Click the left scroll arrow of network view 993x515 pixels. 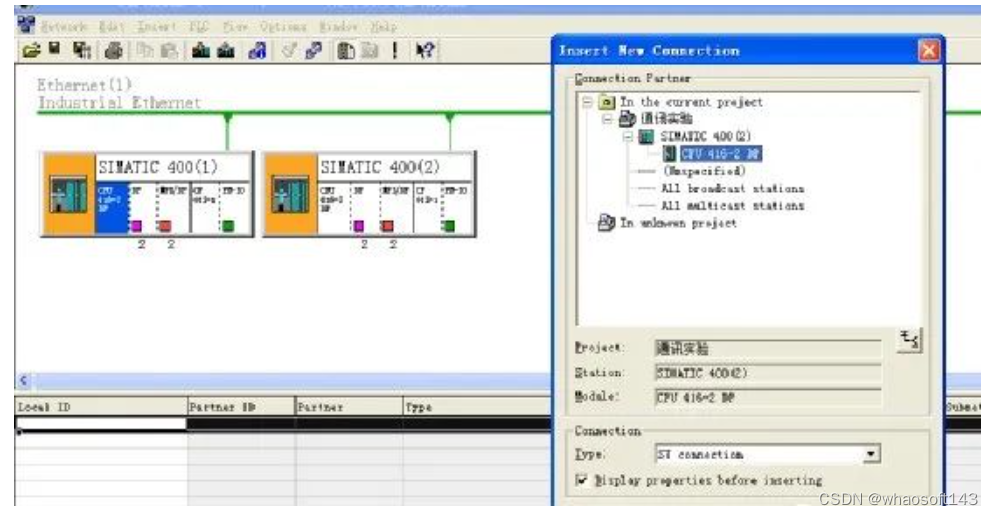pos(23,381)
